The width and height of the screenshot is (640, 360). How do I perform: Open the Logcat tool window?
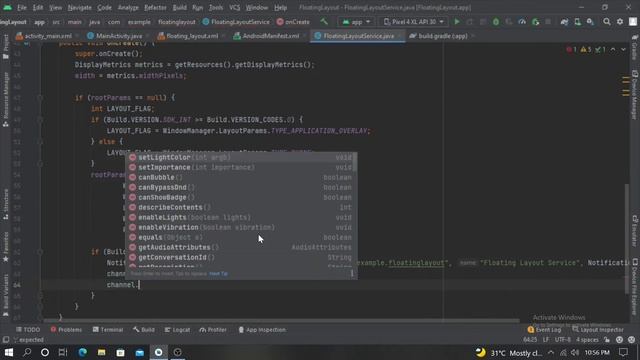point(178,330)
